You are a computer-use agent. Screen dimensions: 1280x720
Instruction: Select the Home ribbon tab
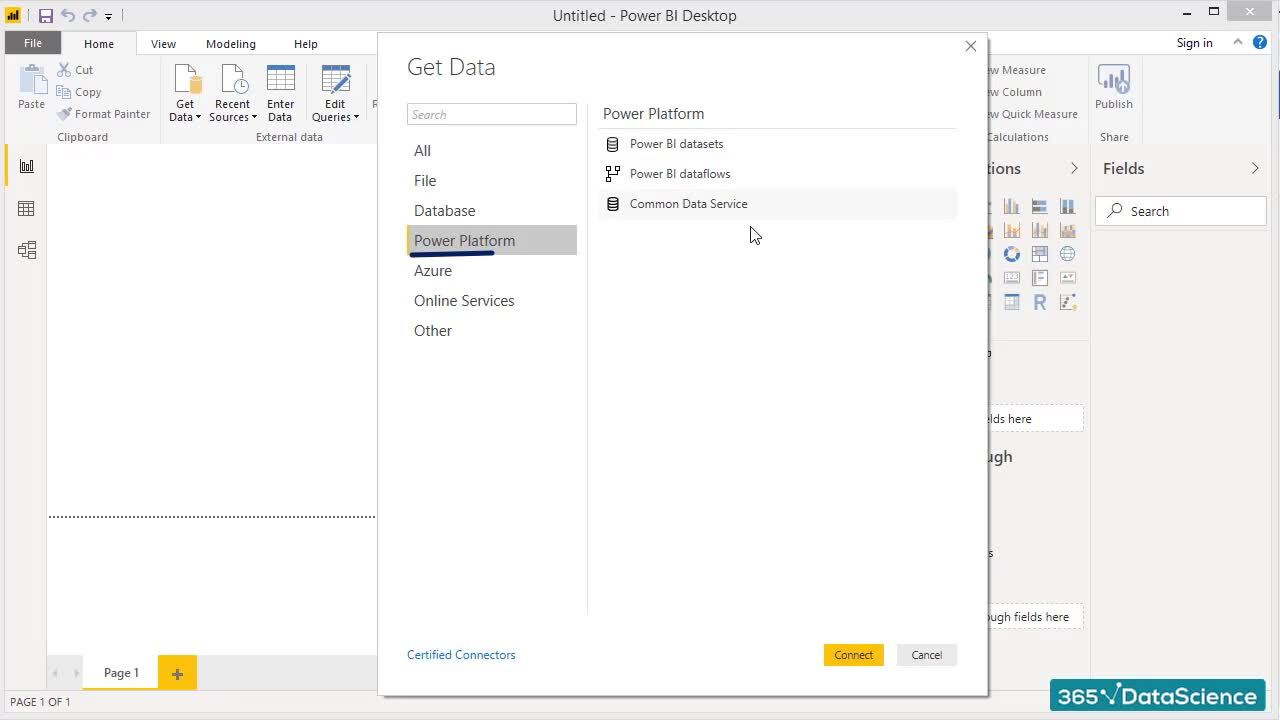pos(99,44)
